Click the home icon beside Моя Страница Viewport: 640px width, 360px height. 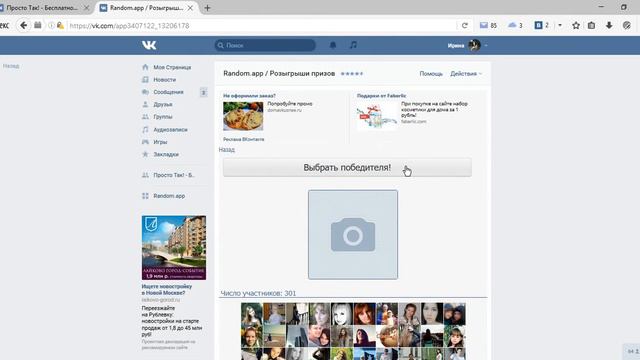145,67
